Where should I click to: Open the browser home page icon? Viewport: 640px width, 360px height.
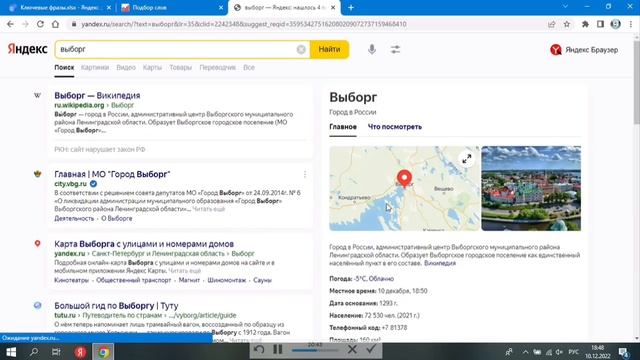point(56,24)
